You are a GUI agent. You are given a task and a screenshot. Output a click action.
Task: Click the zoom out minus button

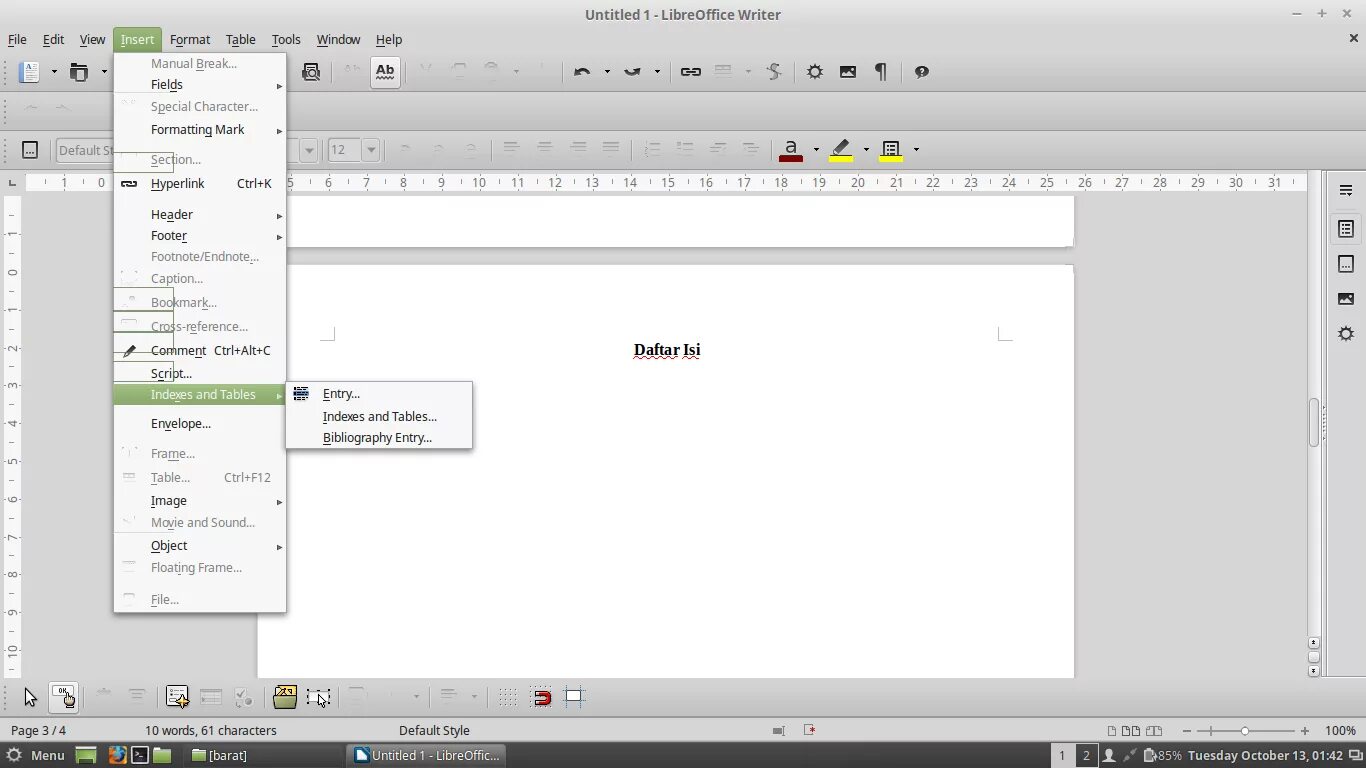point(1186,731)
